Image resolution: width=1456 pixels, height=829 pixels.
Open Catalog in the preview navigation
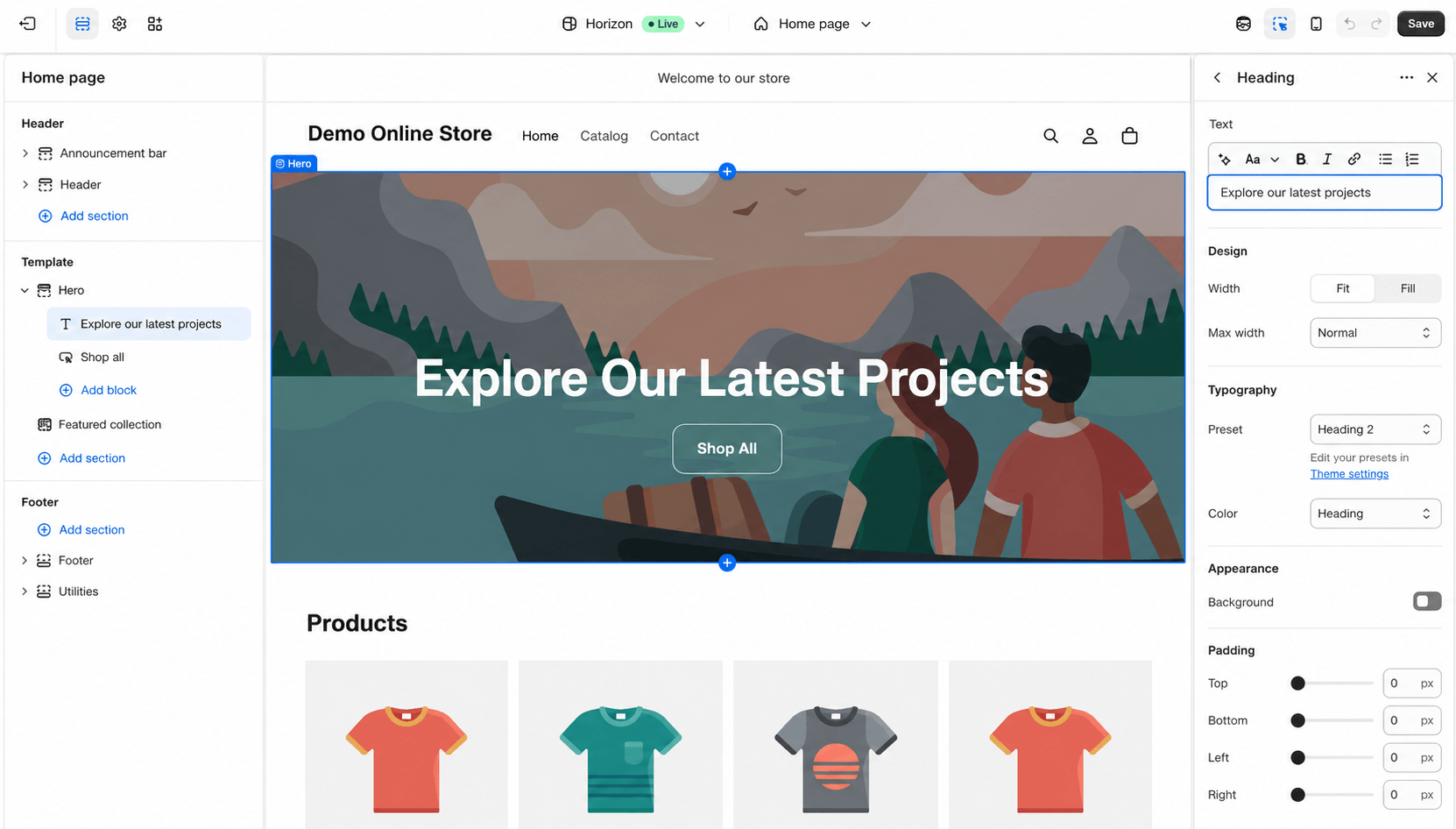coord(604,136)
